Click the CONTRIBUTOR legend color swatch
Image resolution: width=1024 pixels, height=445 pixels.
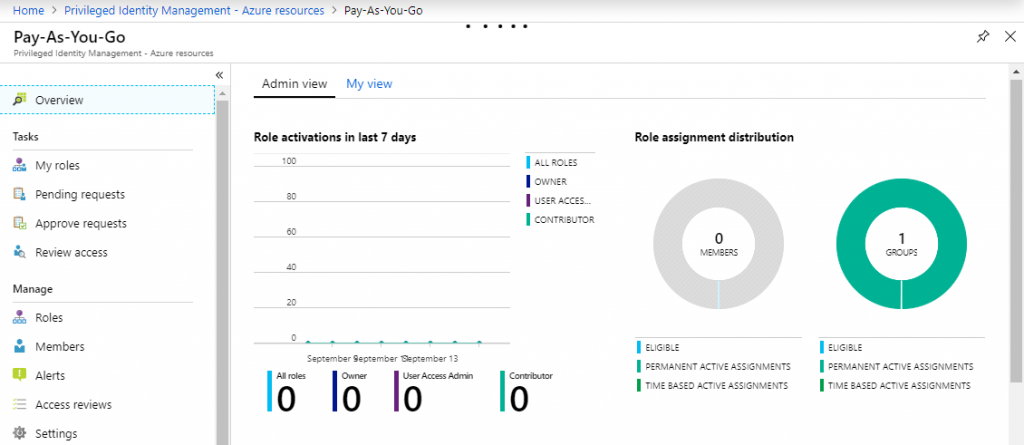click(x=528, y=220)
